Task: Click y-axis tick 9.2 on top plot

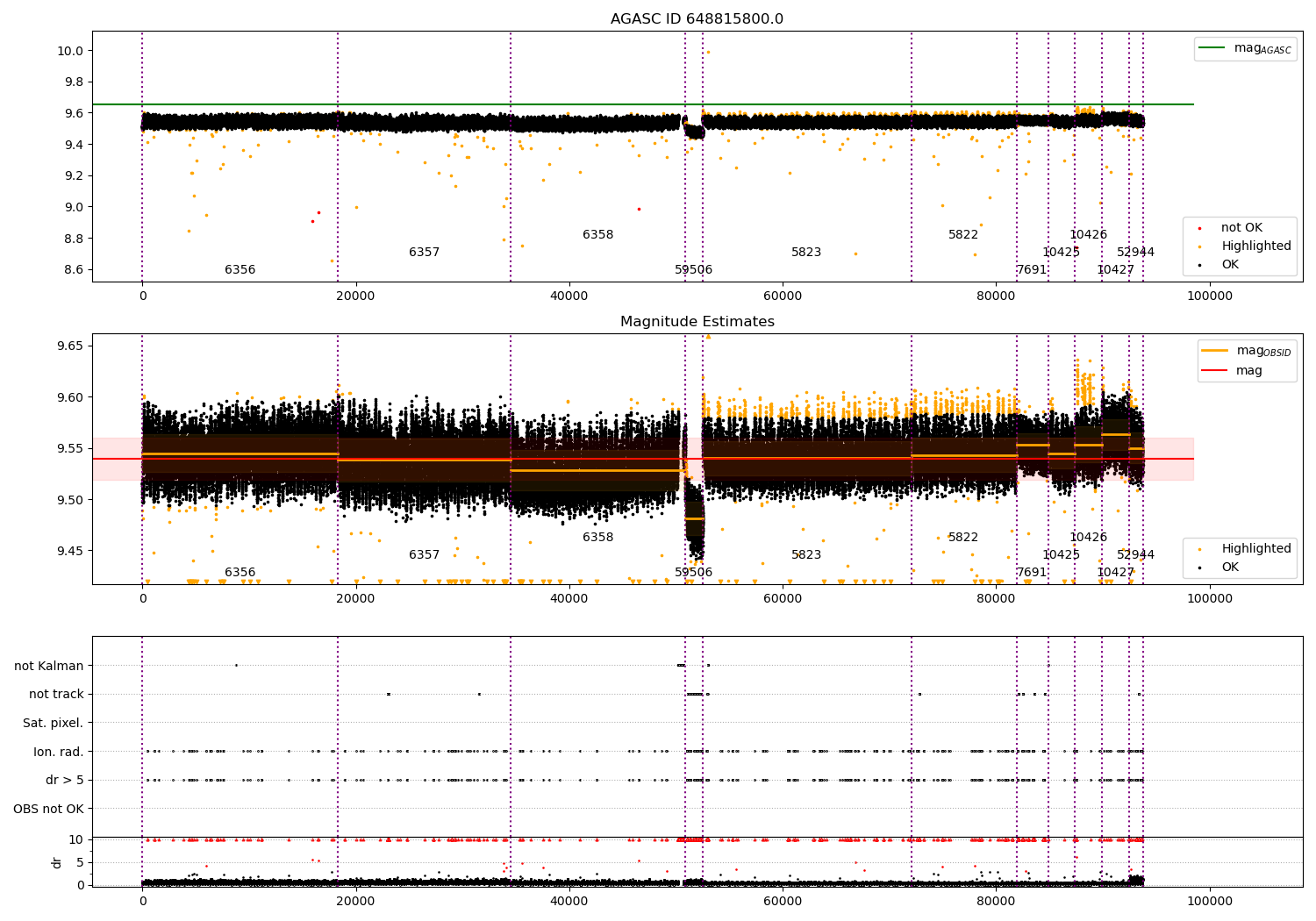Action: pos(74,176)
